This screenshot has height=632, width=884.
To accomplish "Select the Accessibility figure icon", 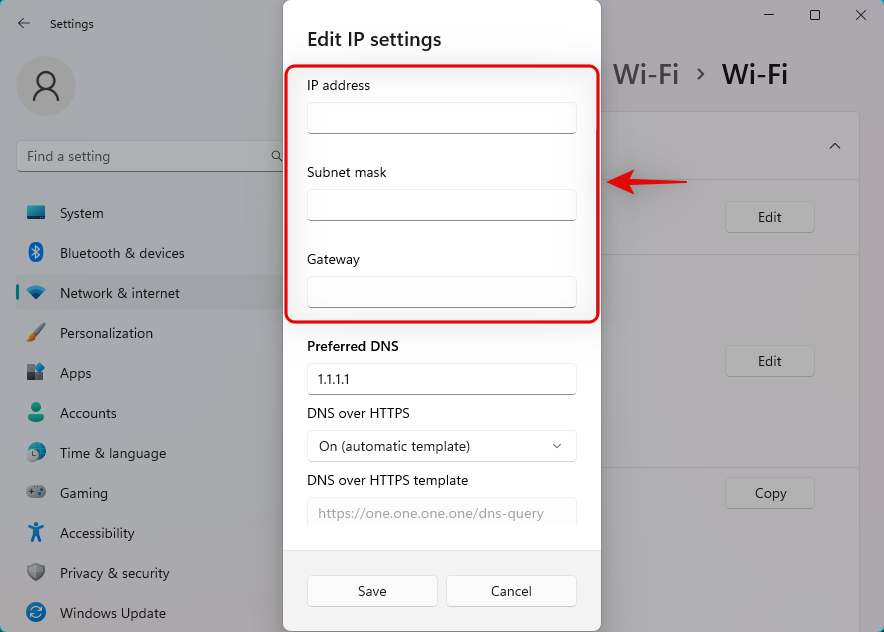I will (x=36, y=533).
